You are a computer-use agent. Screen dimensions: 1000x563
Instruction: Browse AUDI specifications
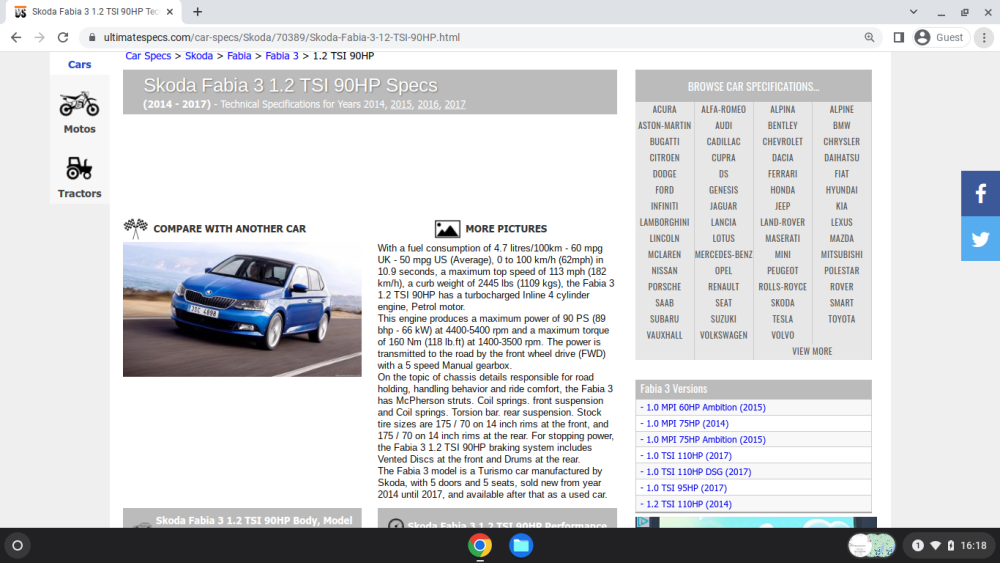pyautogui.click(x=723, y=126)
